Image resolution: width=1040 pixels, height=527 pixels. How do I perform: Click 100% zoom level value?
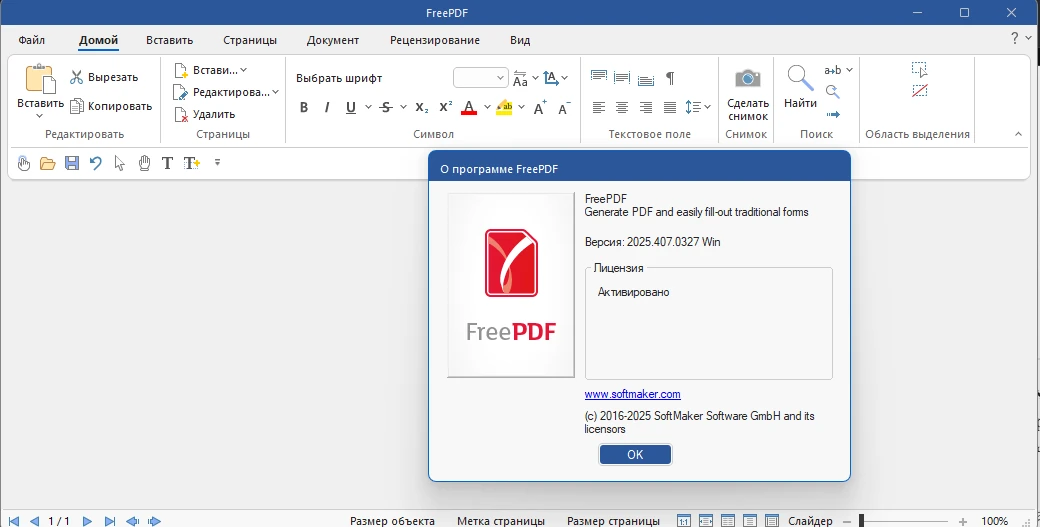coord(995,521)
